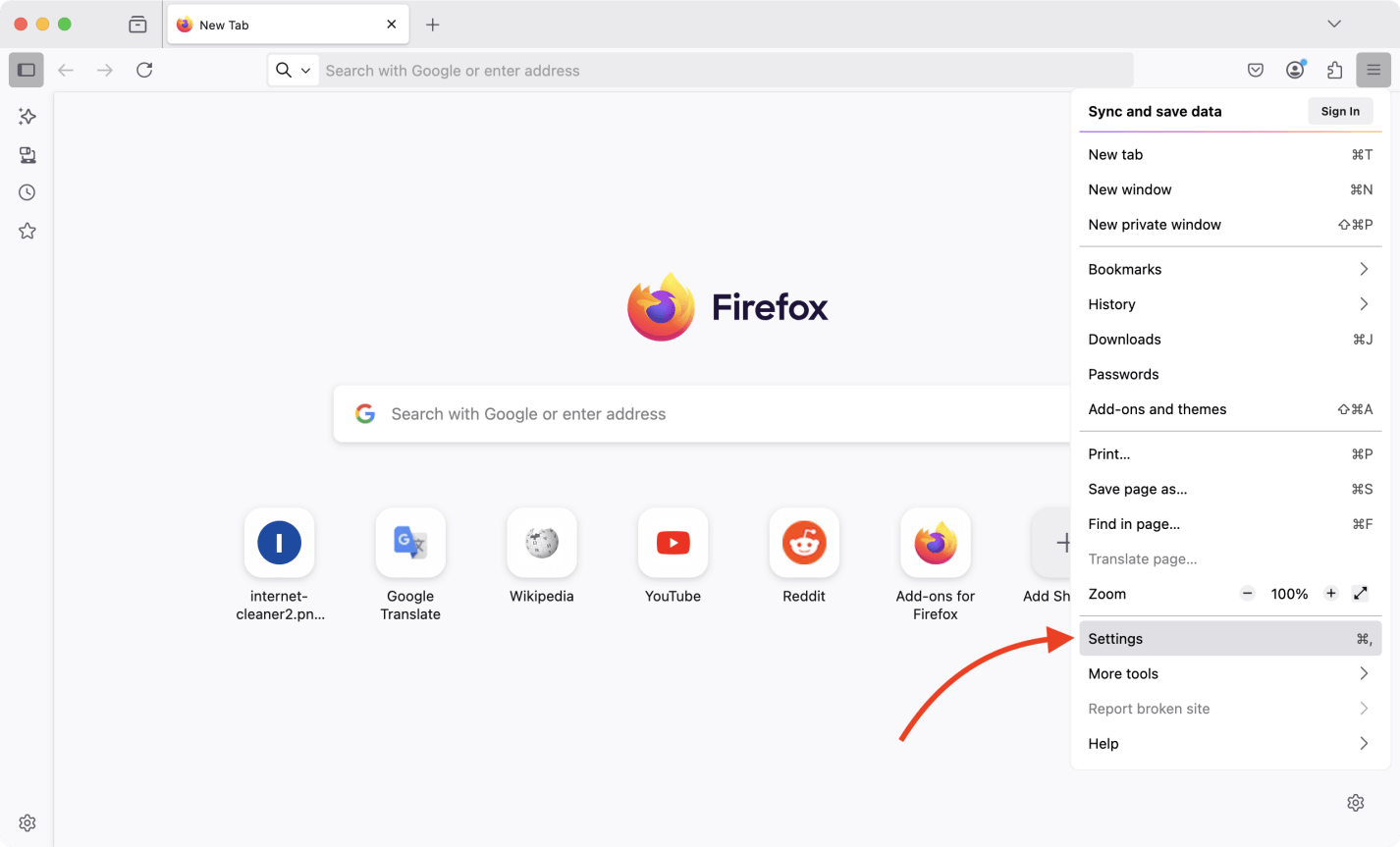Click the Google search input field
Image resolution: width=1400 pixels, height=847 pixels.
(x=687, y=413)
